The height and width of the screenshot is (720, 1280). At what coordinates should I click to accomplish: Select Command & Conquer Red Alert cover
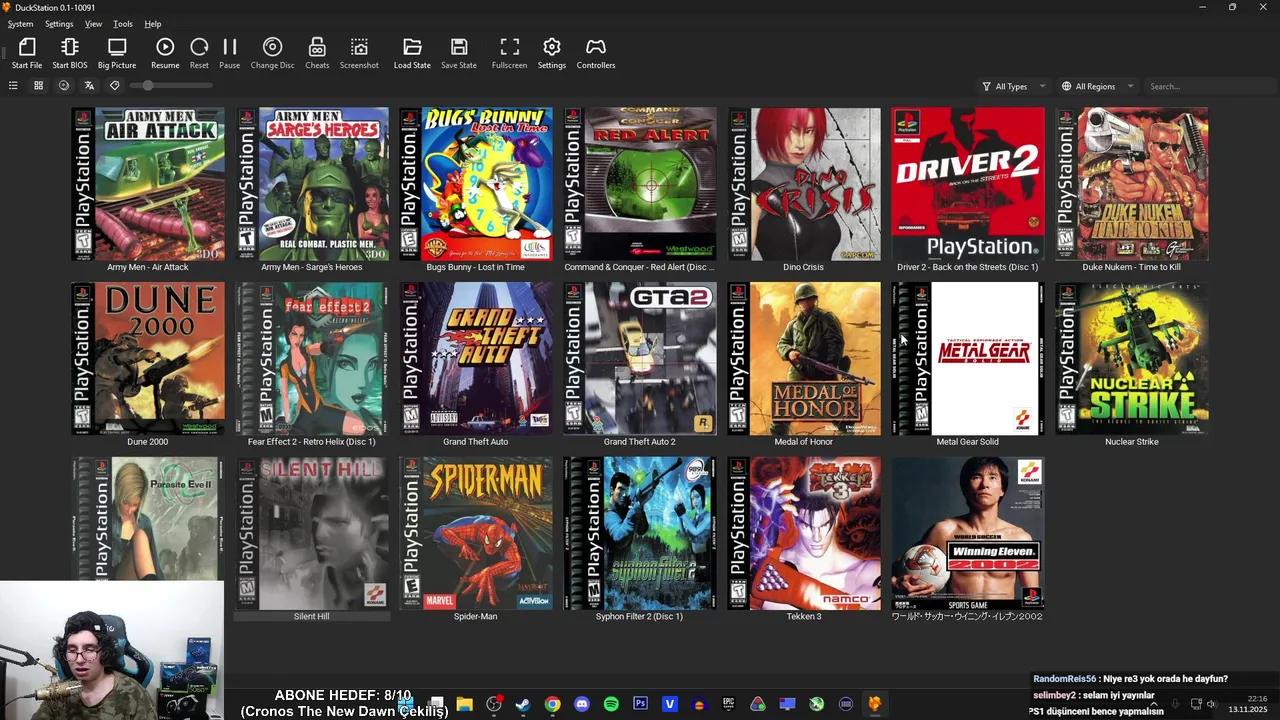click(640, 184)
